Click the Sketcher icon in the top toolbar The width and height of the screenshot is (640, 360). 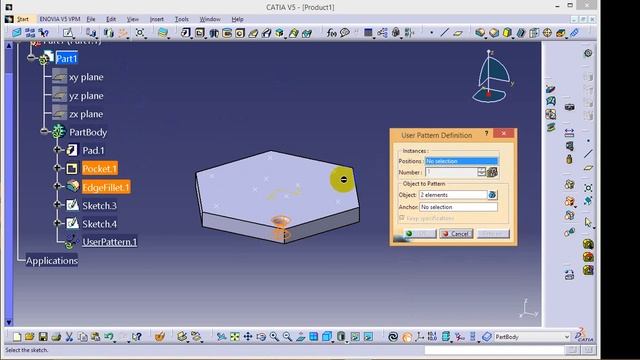(x=68, y=33)
